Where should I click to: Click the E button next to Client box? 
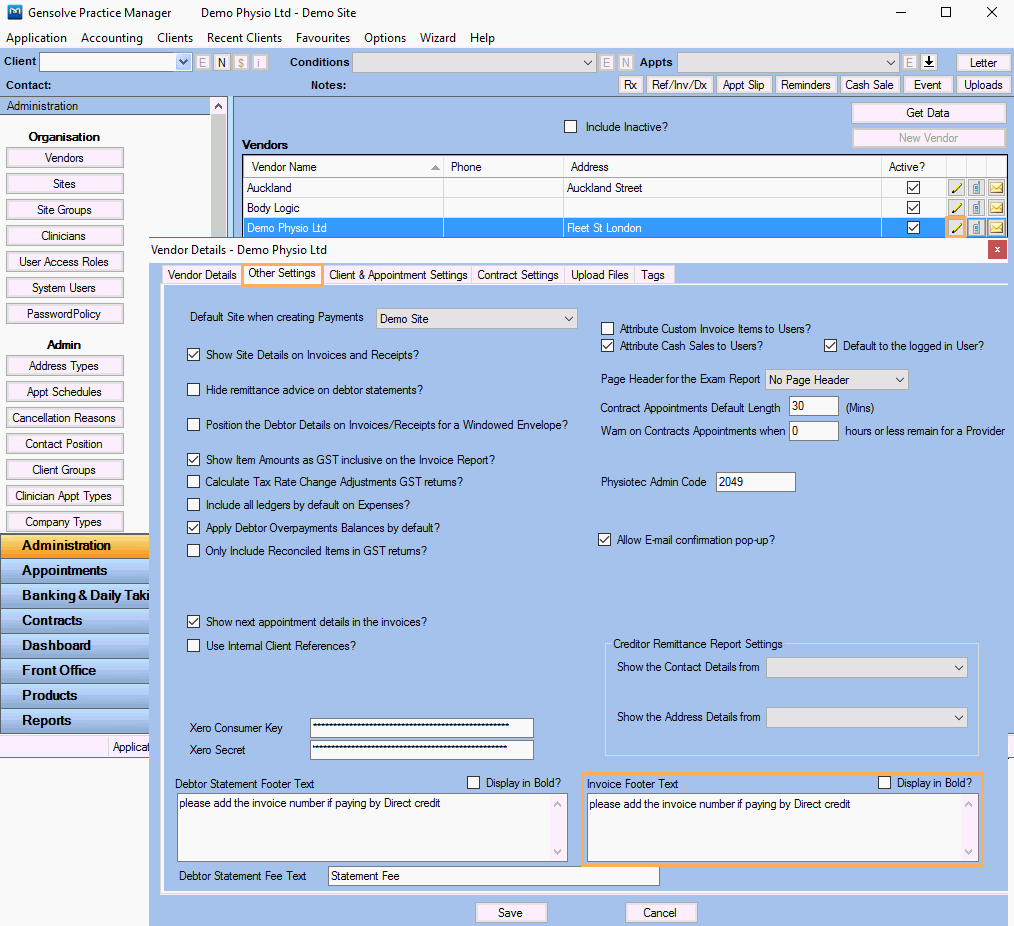(x=202, y=62)
